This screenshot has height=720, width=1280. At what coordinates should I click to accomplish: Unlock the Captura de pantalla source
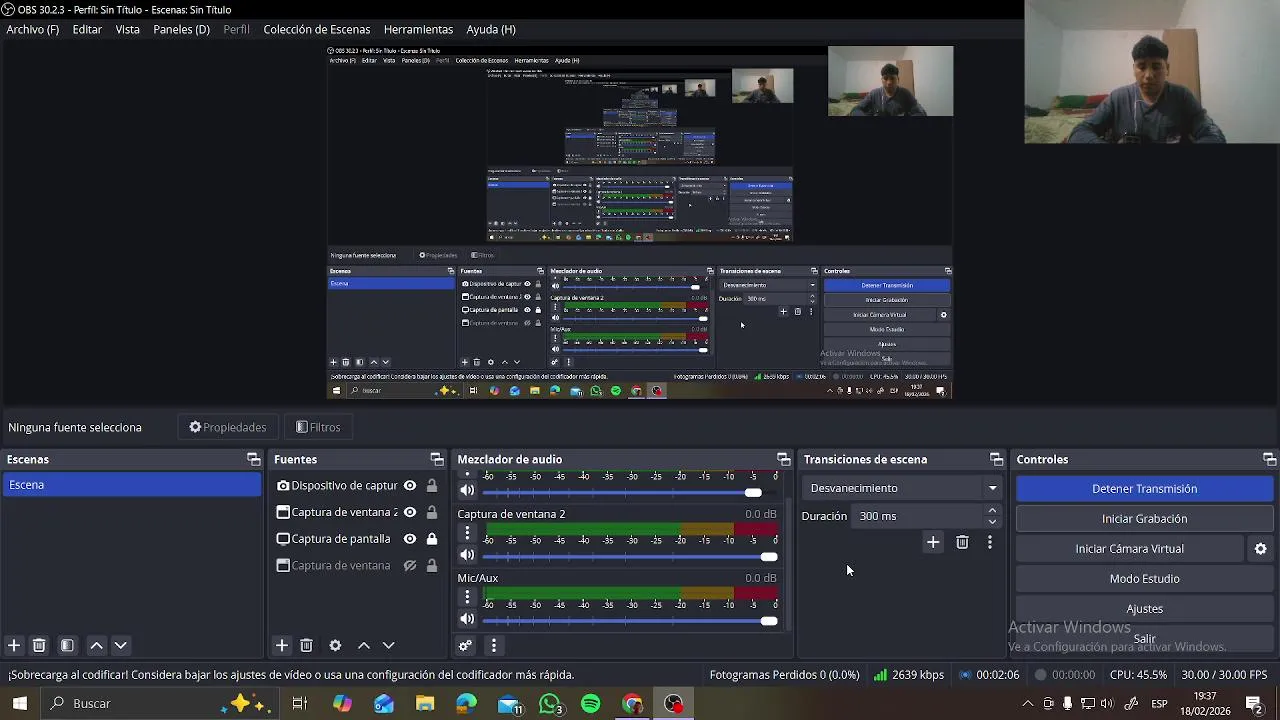coord(432,539)
